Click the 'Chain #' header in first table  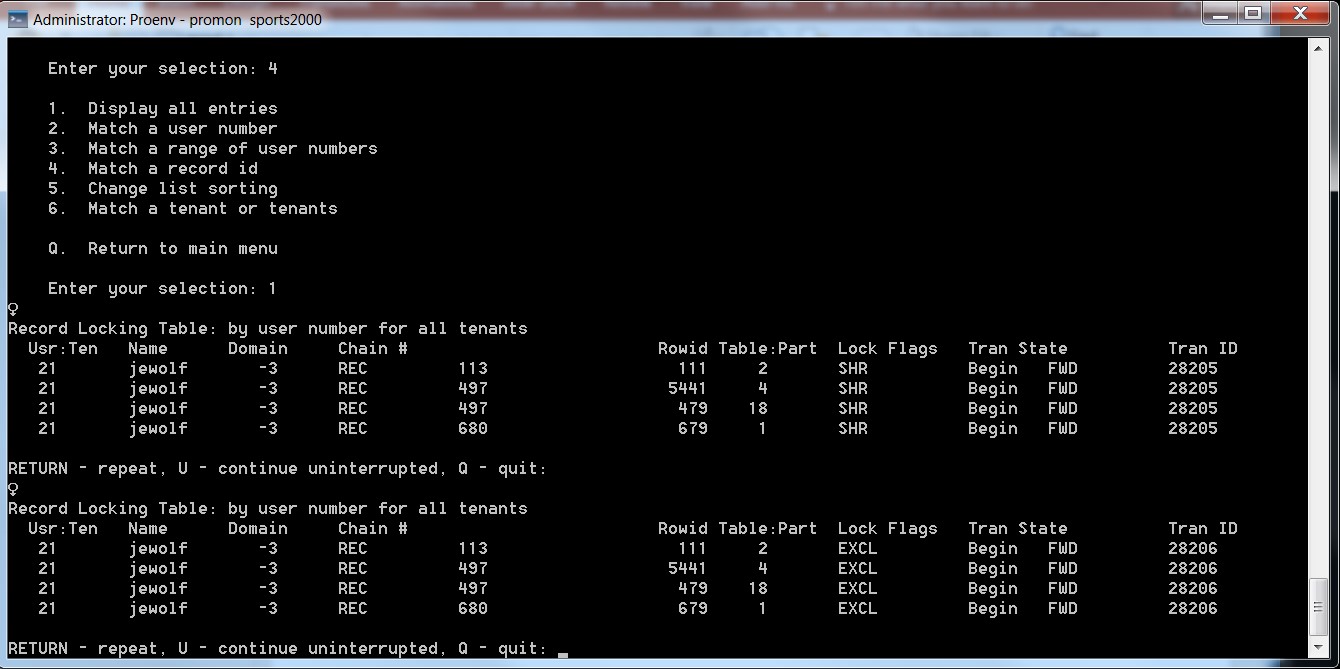tap(373, 348)
